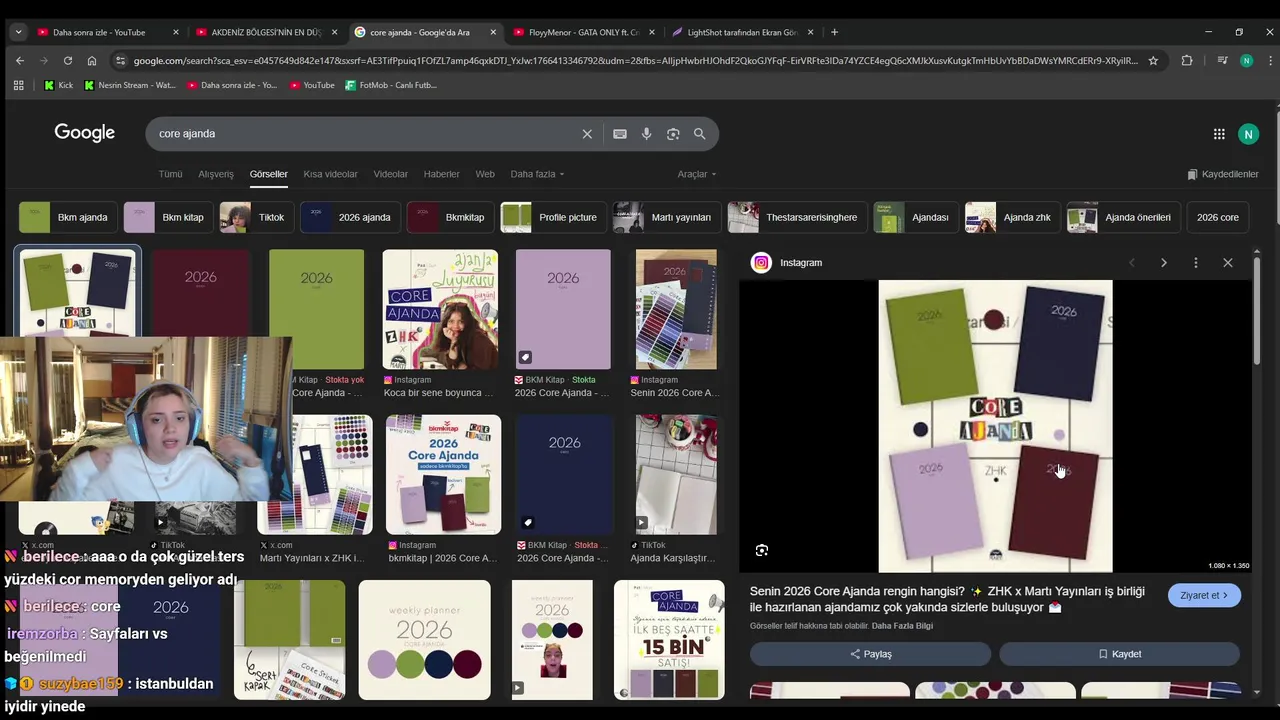Open Chrome three-dot menu
1280x720 pixels.
1269,61
